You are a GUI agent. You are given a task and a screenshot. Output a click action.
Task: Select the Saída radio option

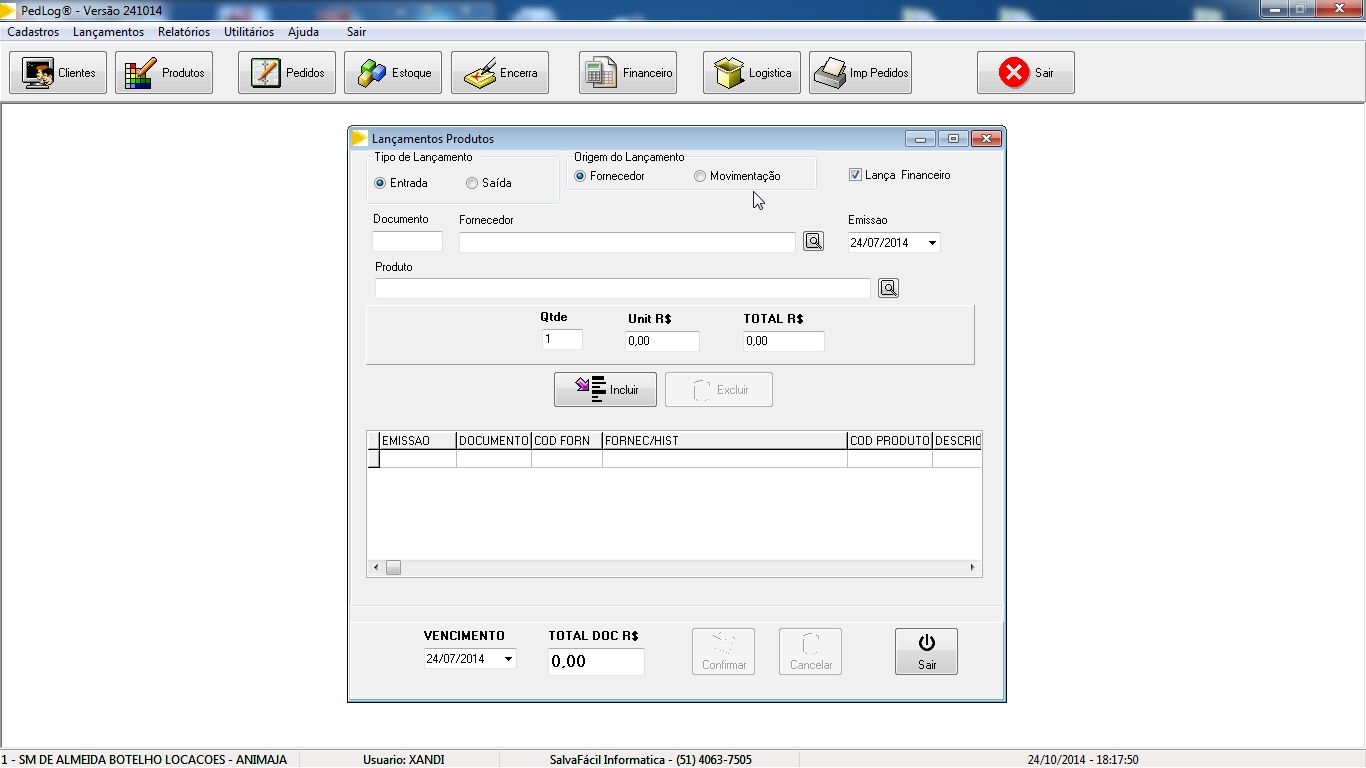472,183
